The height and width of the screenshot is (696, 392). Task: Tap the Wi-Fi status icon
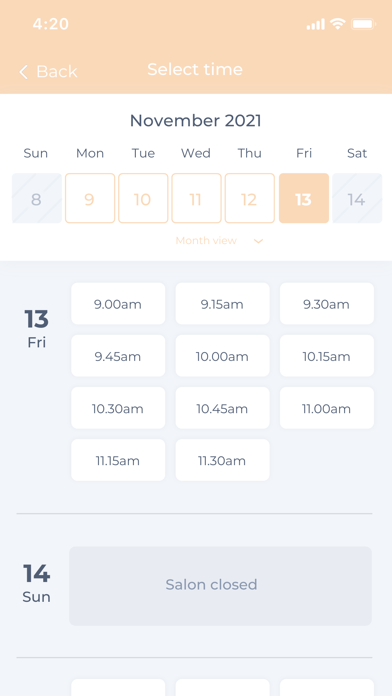pyautogui.click(x=337, y=24)
